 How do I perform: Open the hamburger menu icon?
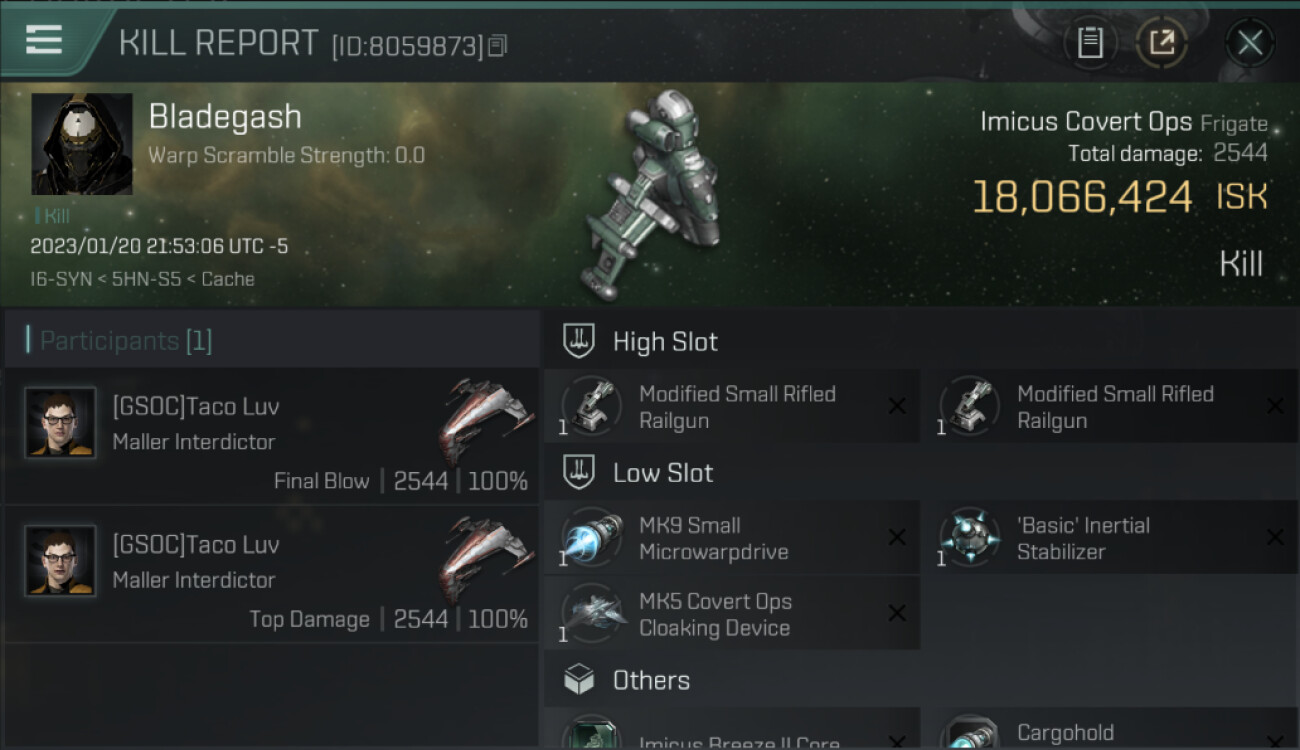pos(44,41)
